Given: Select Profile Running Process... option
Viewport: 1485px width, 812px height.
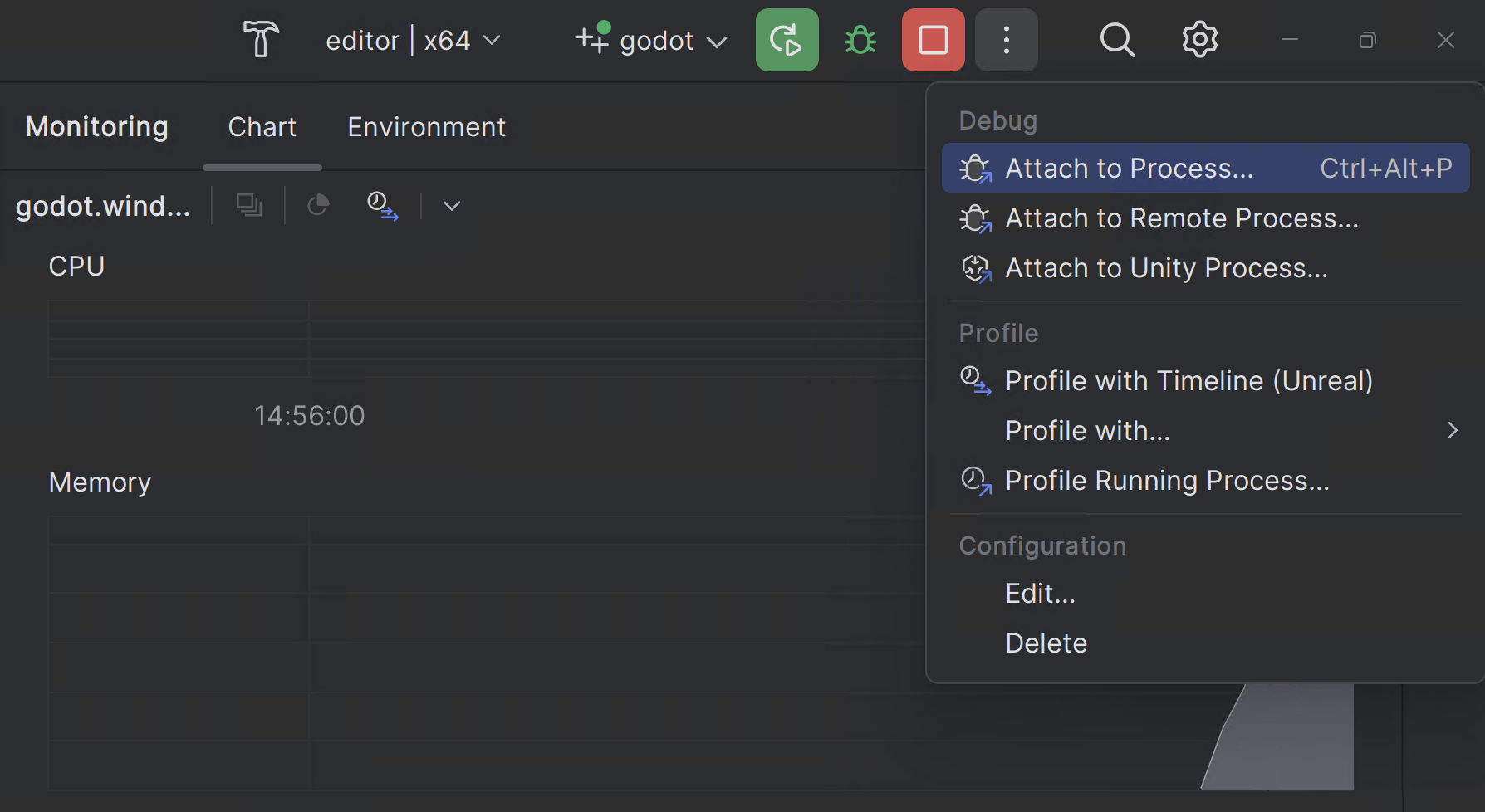Looking at the screenshot, I should pyautogui.click(x=1166, y=481).
